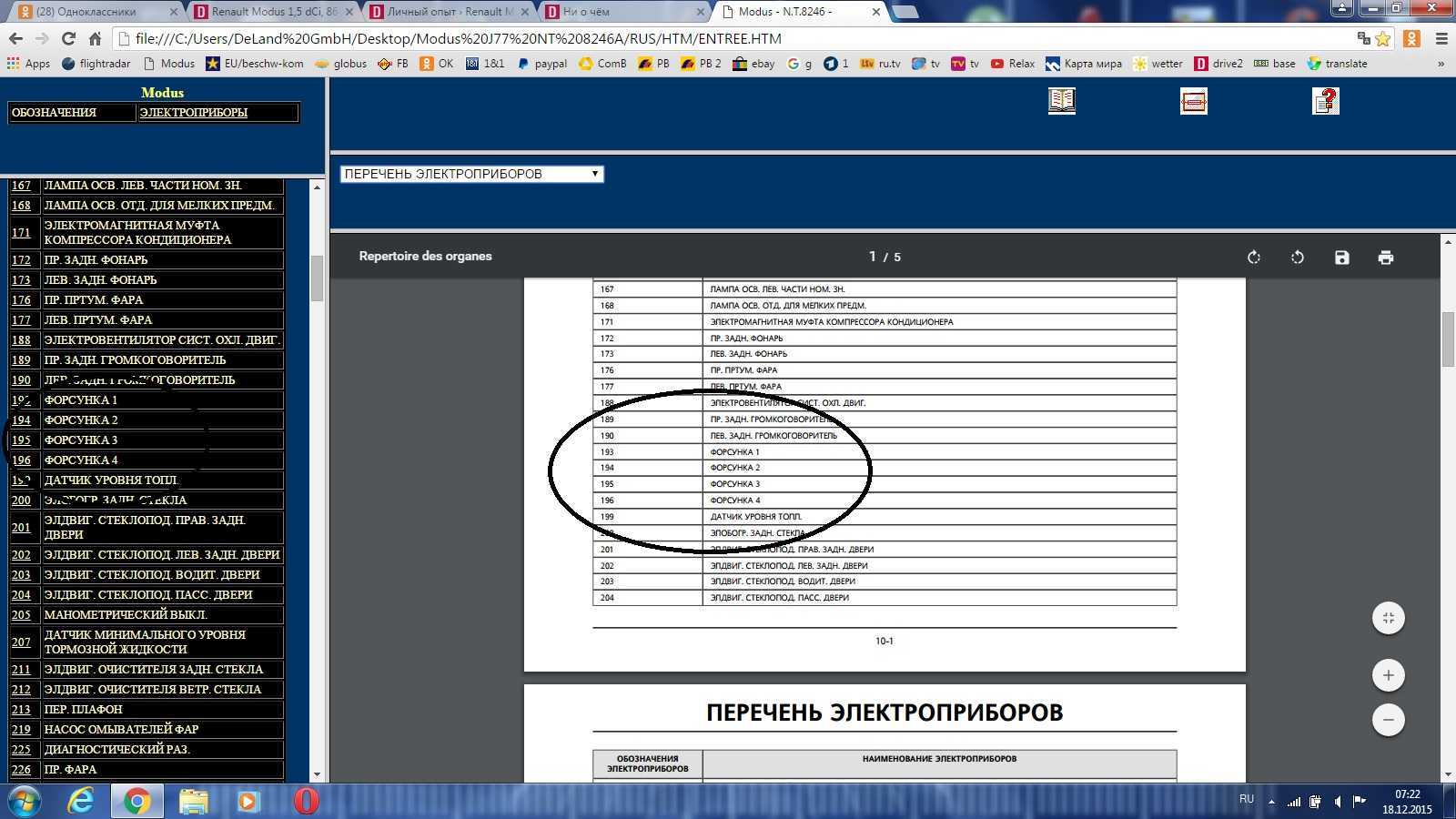This screenshot has width=1456, height=819.
Task: Open the new tab button
Action: coord(905,12)
